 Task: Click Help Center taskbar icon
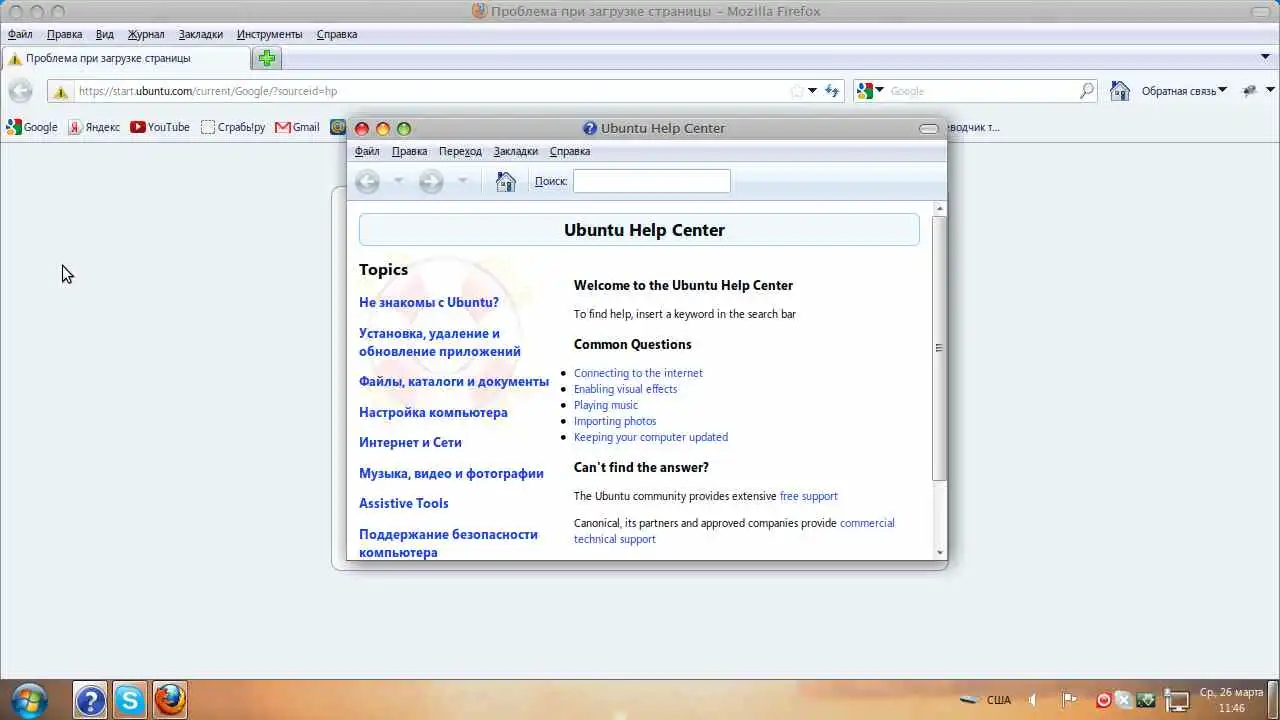coord(90,700)
